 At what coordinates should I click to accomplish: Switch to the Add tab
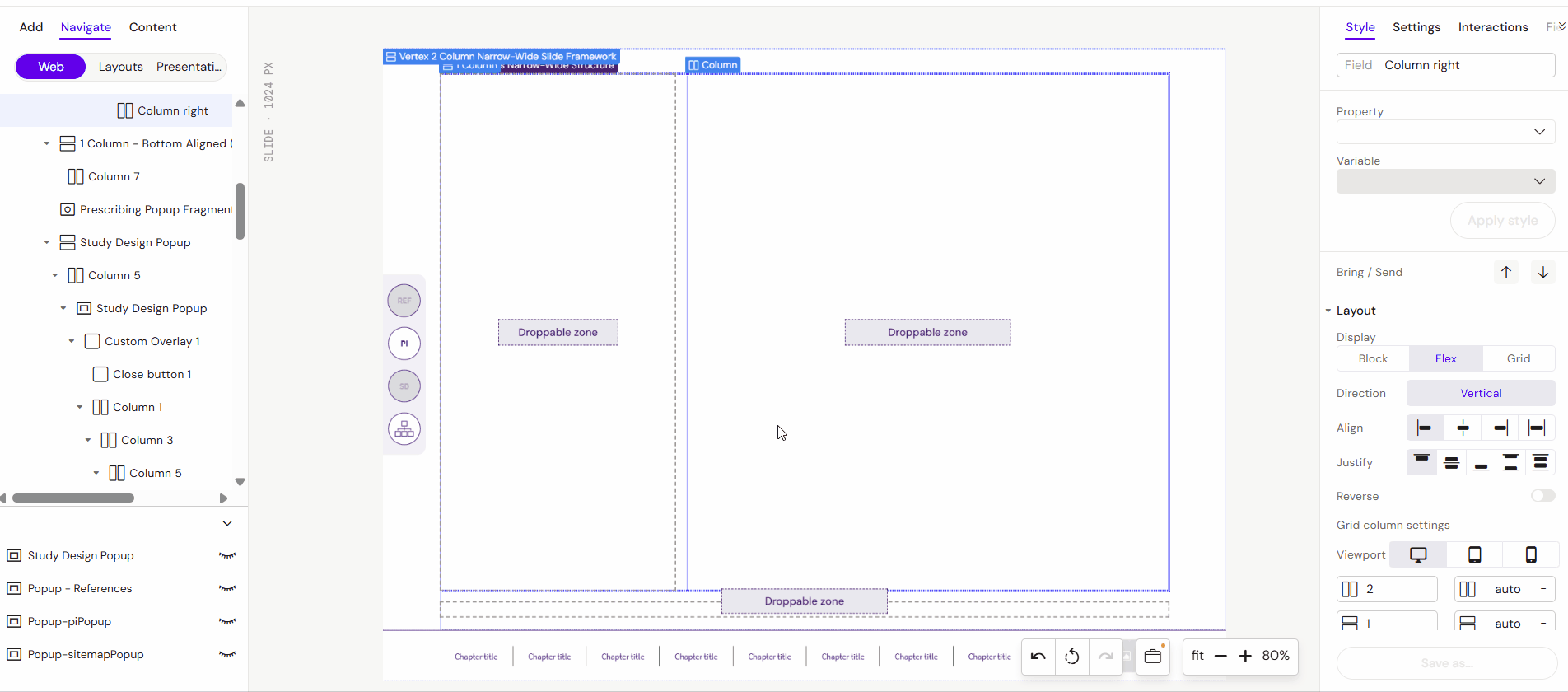[31, 27]
